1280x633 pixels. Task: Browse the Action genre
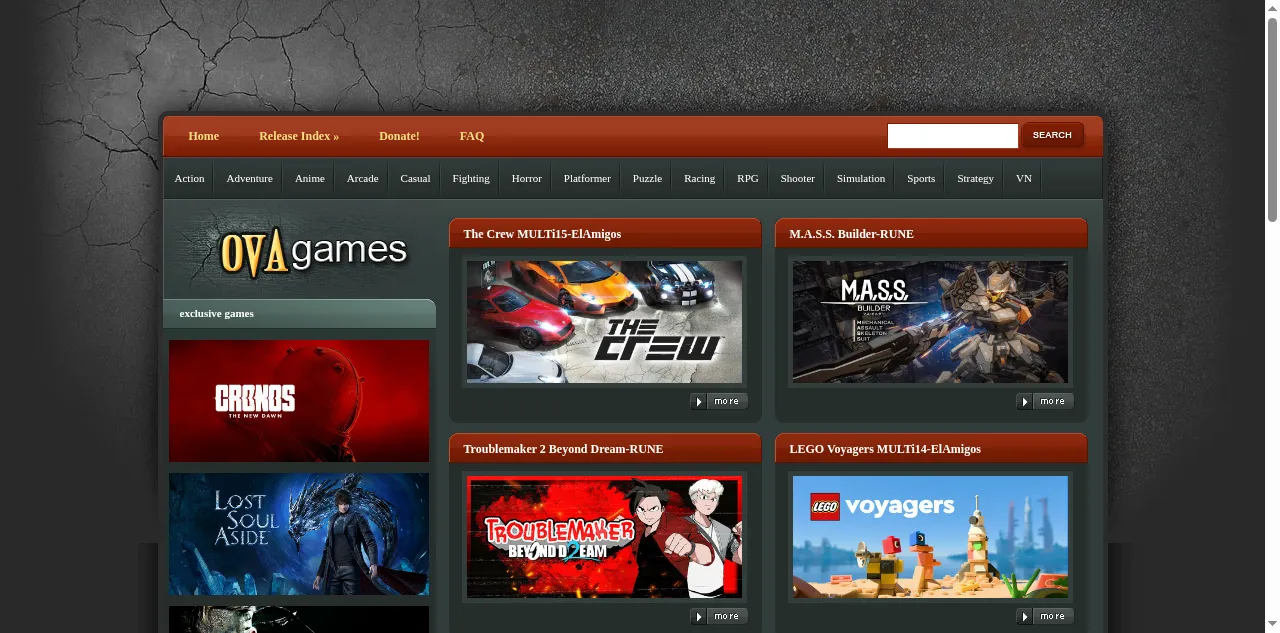pos(189,178)
